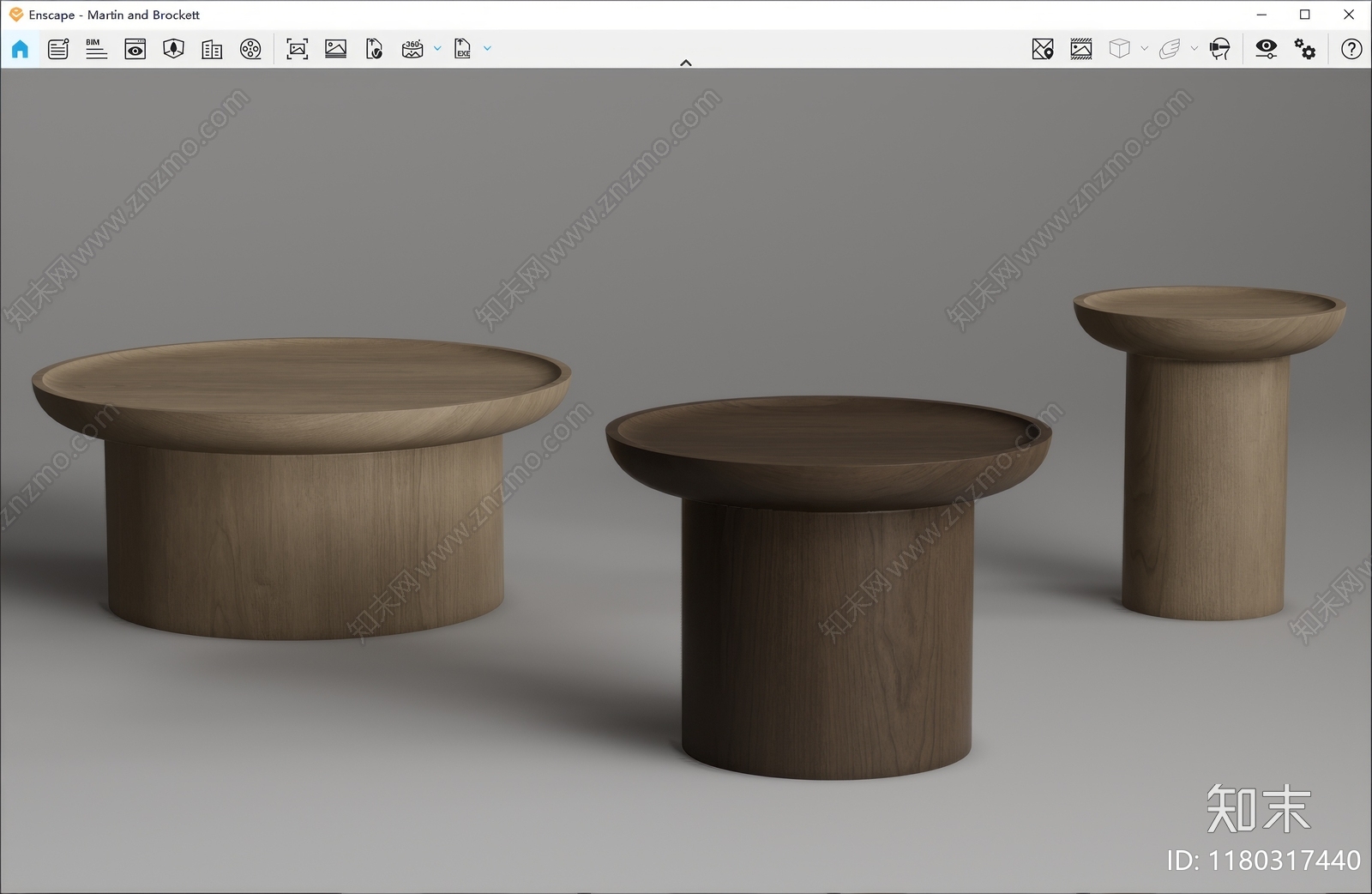Maximize the Enscape window

tap(1305, 15)
